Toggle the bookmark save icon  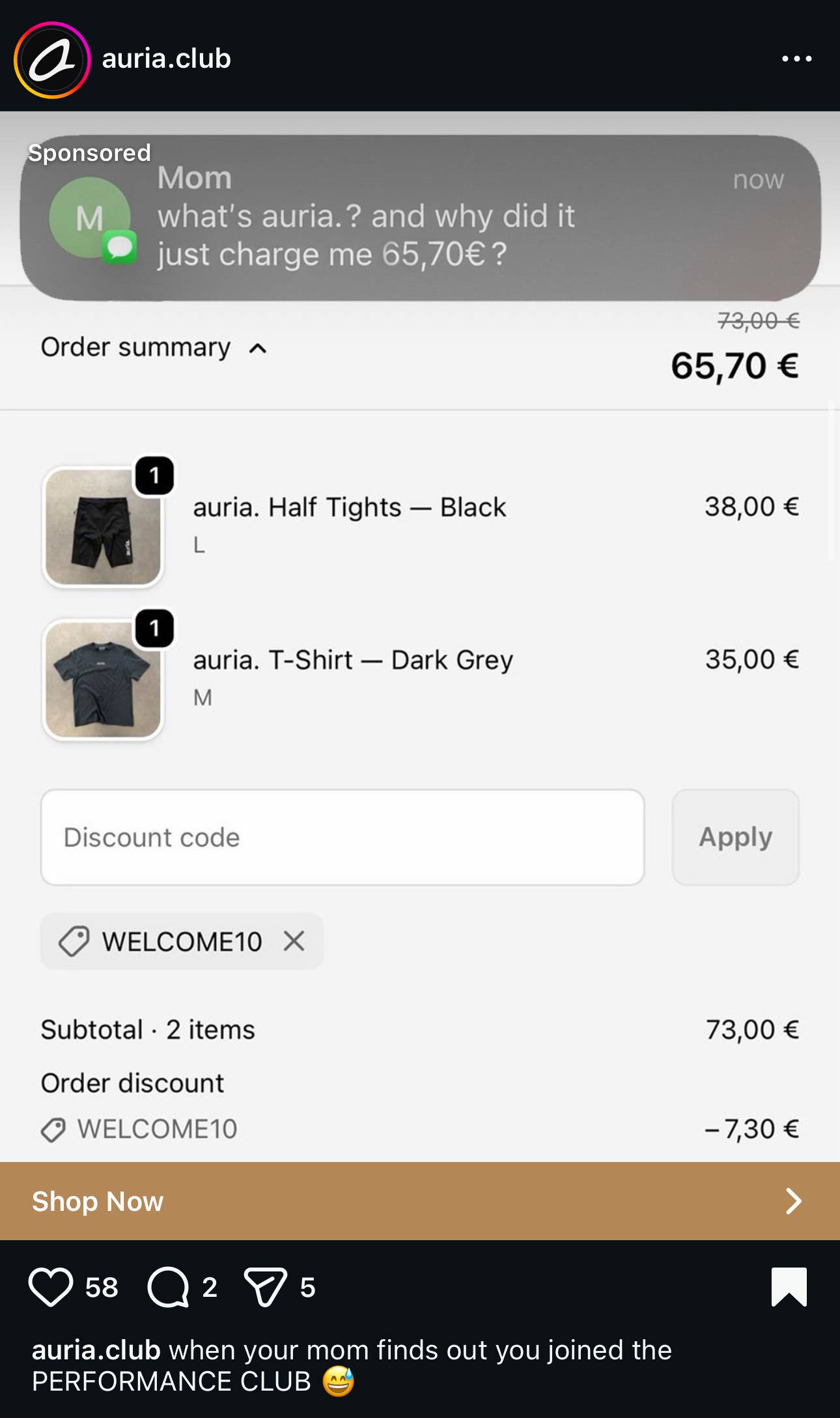click(789, 1286)
